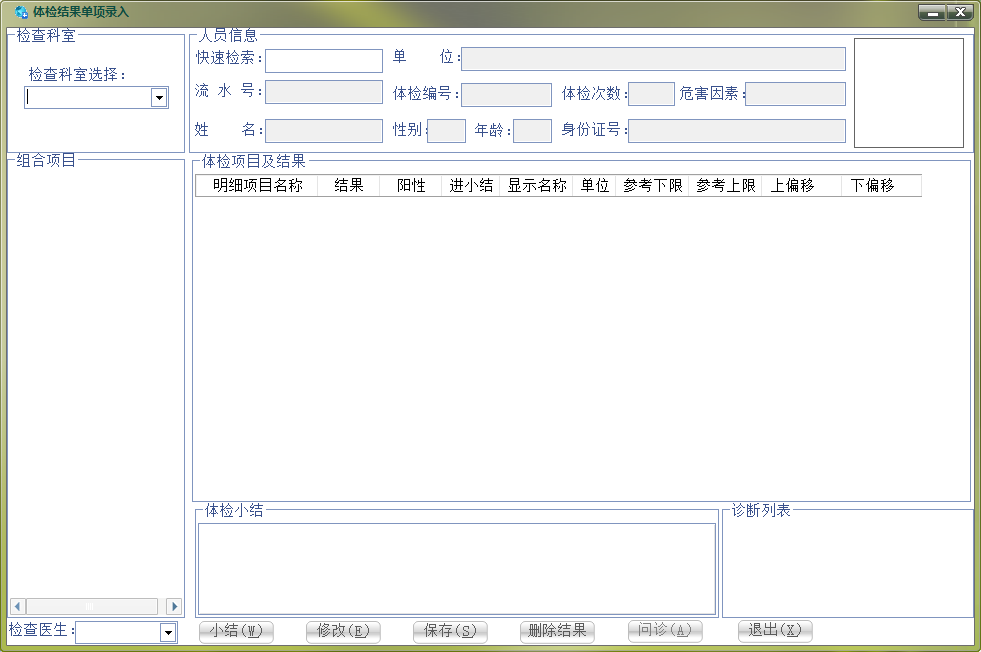The width and height of the screenshot is (981, 652).
Task: Click the app icon in title bar
Action: click(21, 12)
